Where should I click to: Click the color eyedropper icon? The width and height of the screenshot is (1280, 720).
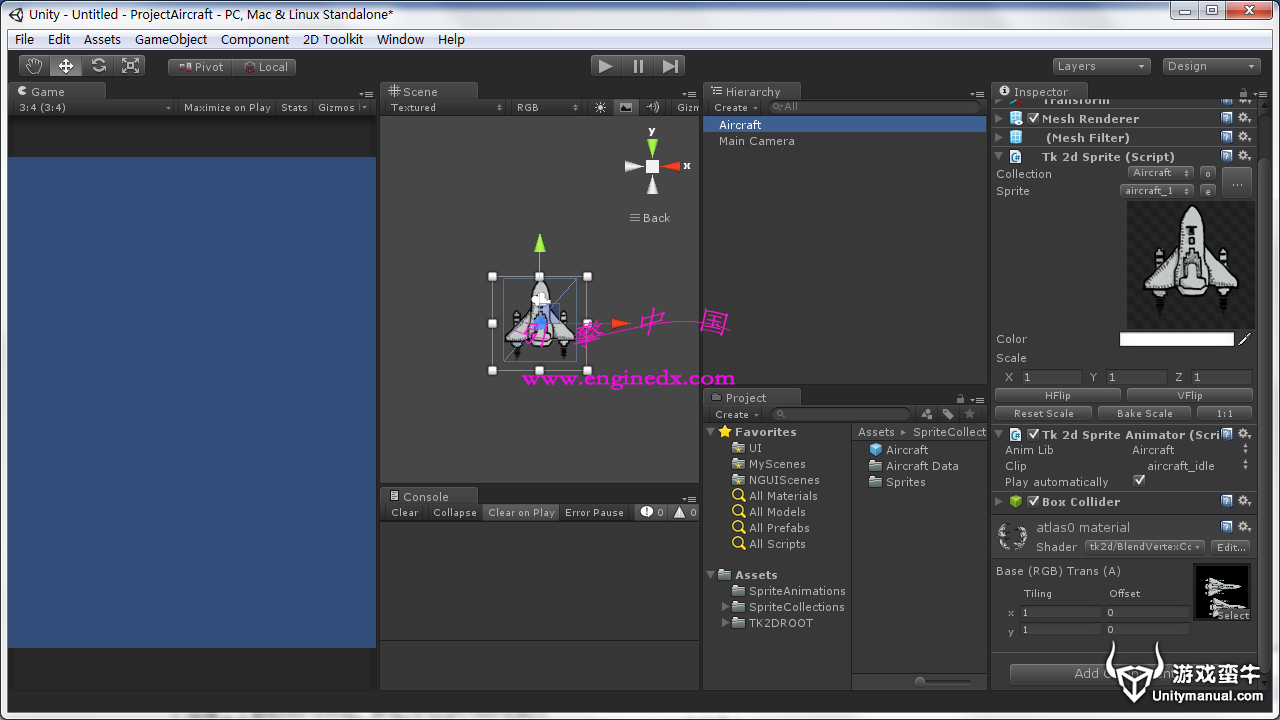pyautogui.click(x=1245, y=339)
